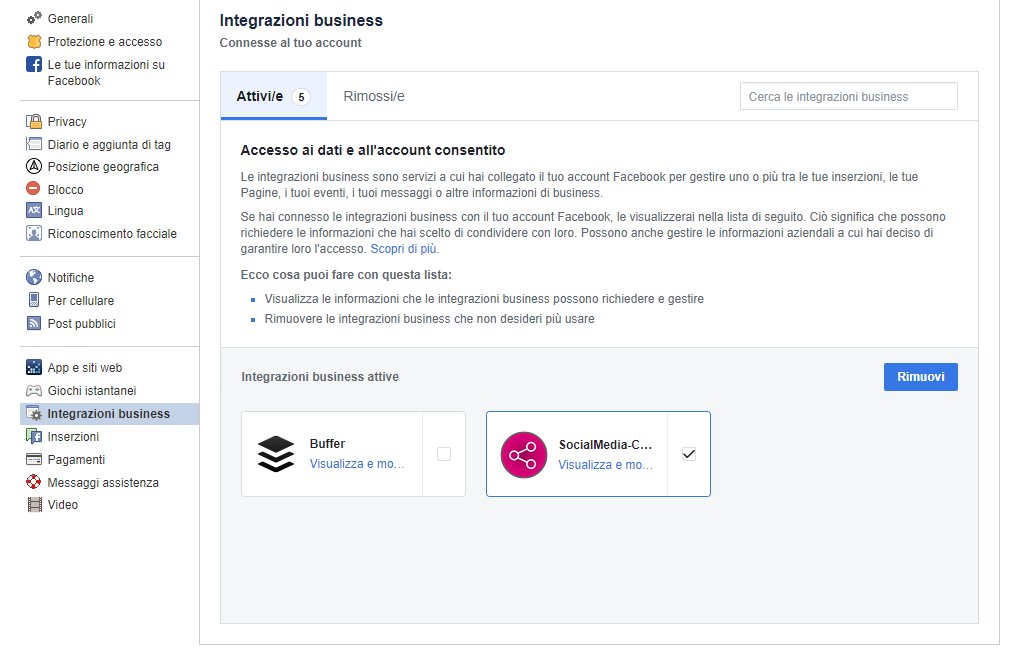This screenshot has width=1025, height=653.
Task: Click the Notifiche globe icon
Action: coord(36,277)
